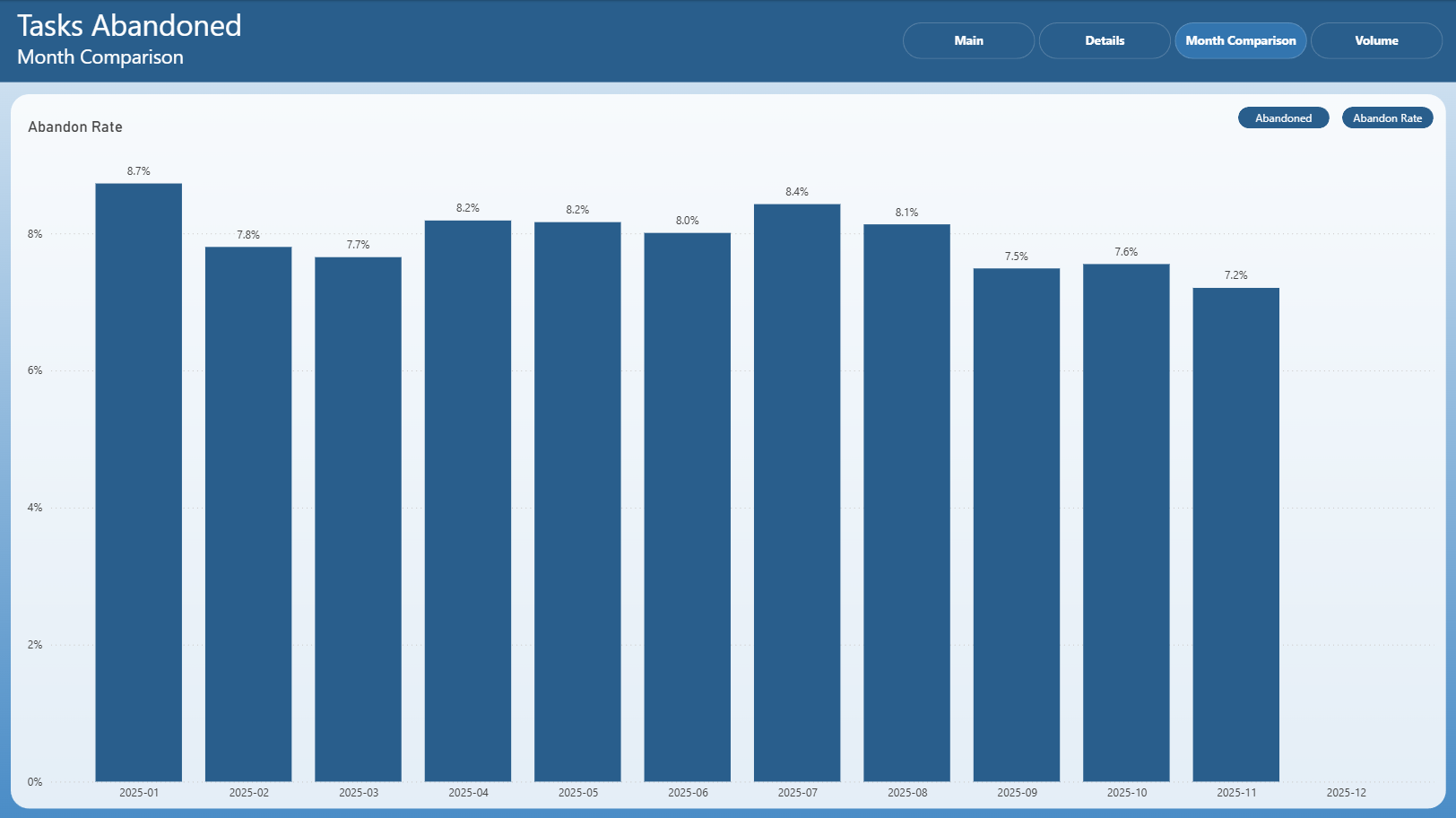
Task: Click the 2025-05 axis label
Action: (x=578, y=793)
